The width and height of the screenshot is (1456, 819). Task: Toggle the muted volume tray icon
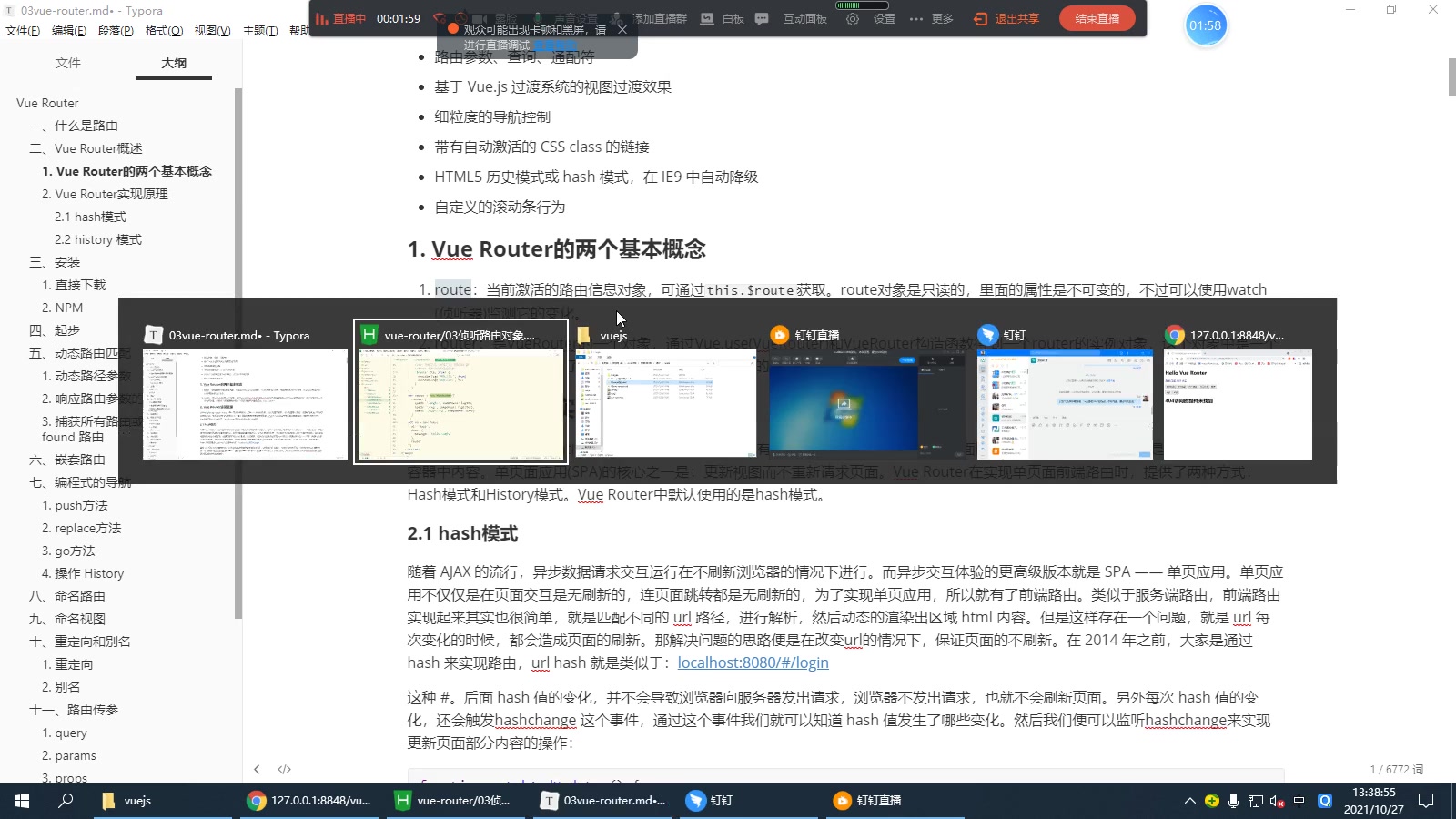tap(1277, 801)
